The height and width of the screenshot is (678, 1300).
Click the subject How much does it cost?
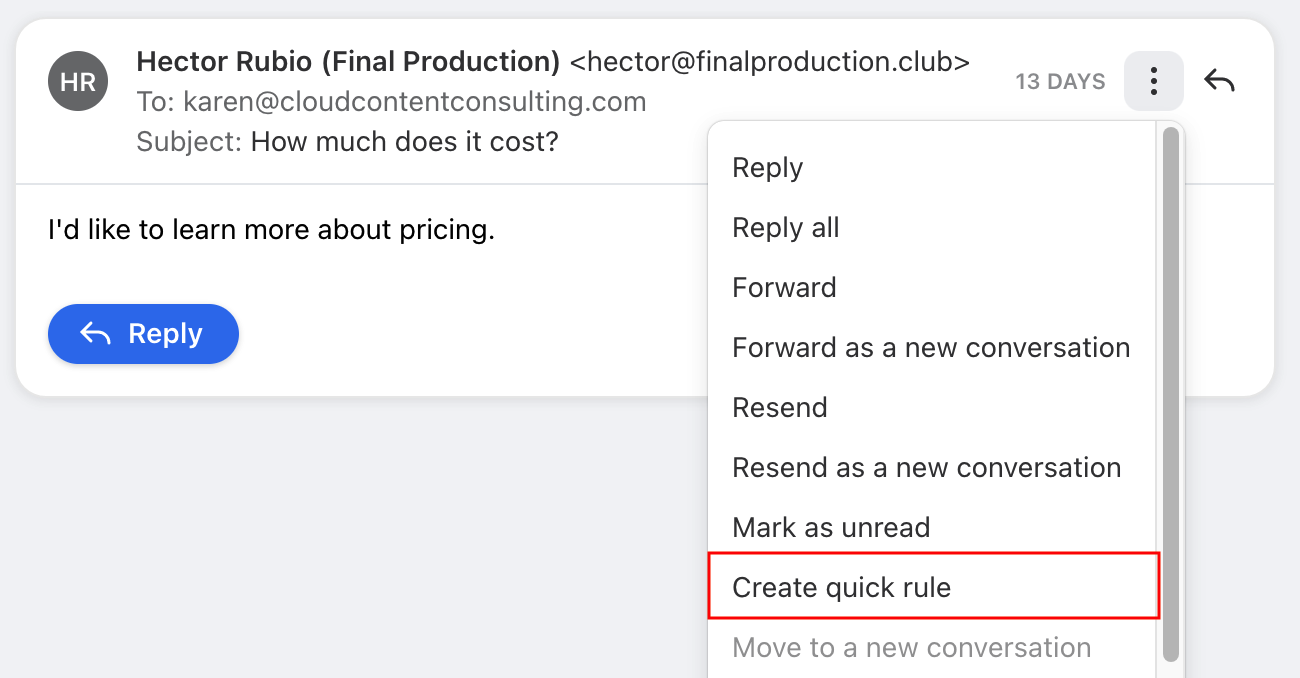click(404, 142)
